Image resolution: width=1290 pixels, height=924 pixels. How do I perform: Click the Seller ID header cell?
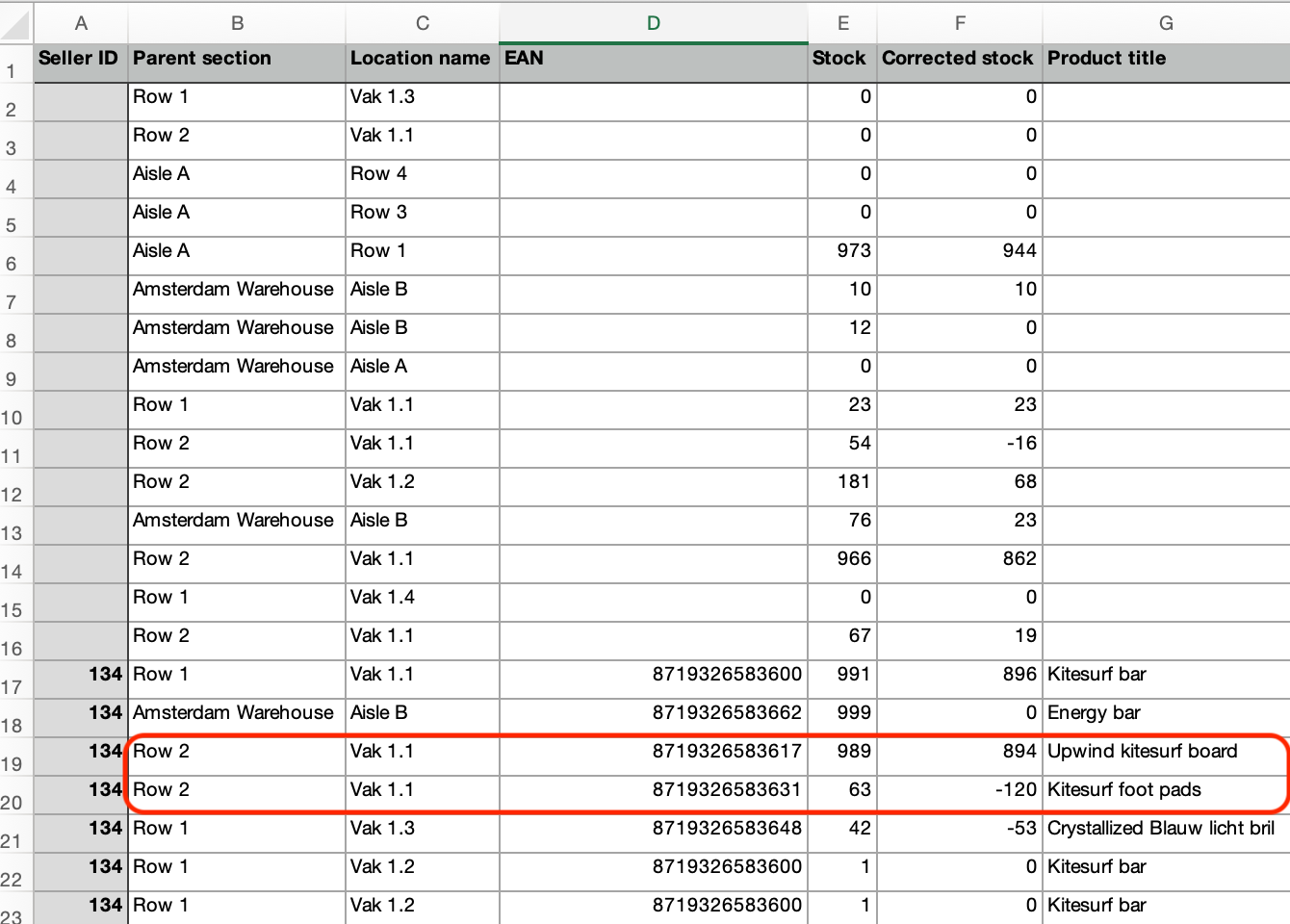[x=81, y=64]
